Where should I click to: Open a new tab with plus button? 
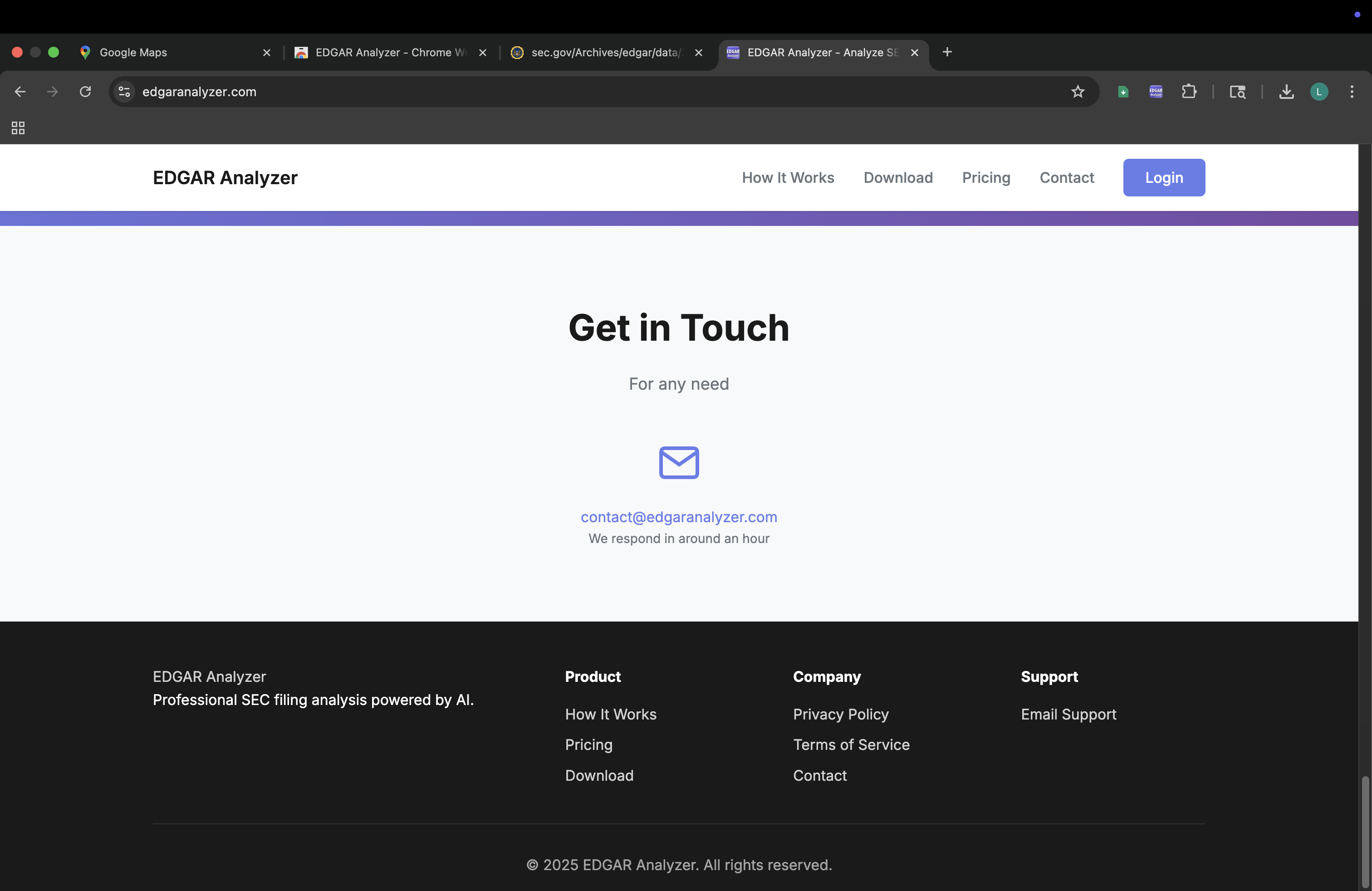pos(946,52)
